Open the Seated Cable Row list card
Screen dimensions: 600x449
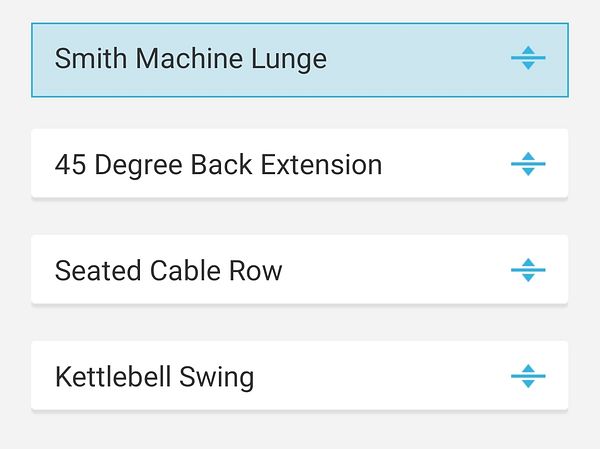pyautogui.click(x=300, y=270)
